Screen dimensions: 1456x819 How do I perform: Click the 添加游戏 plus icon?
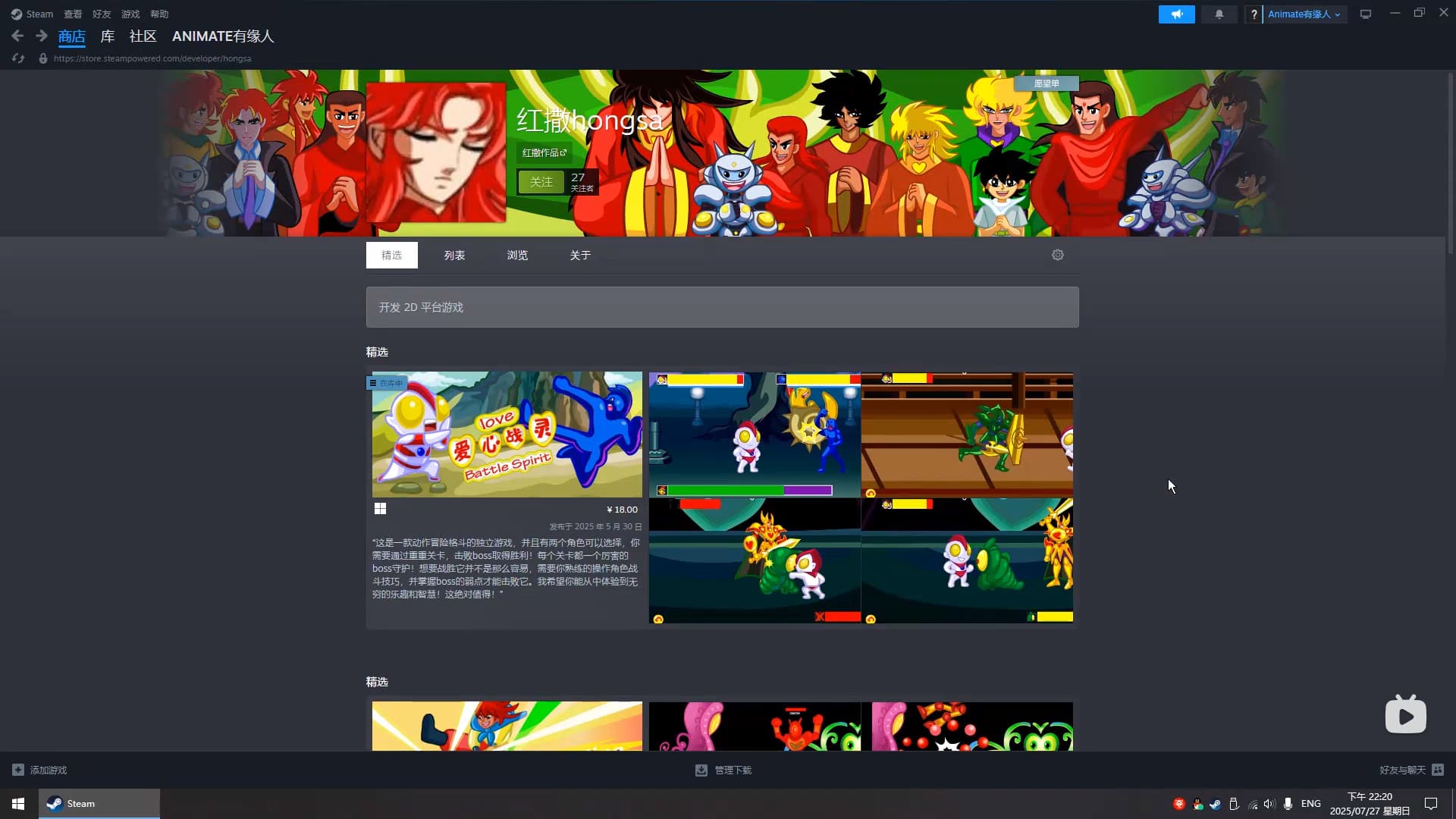coord(18,770)
